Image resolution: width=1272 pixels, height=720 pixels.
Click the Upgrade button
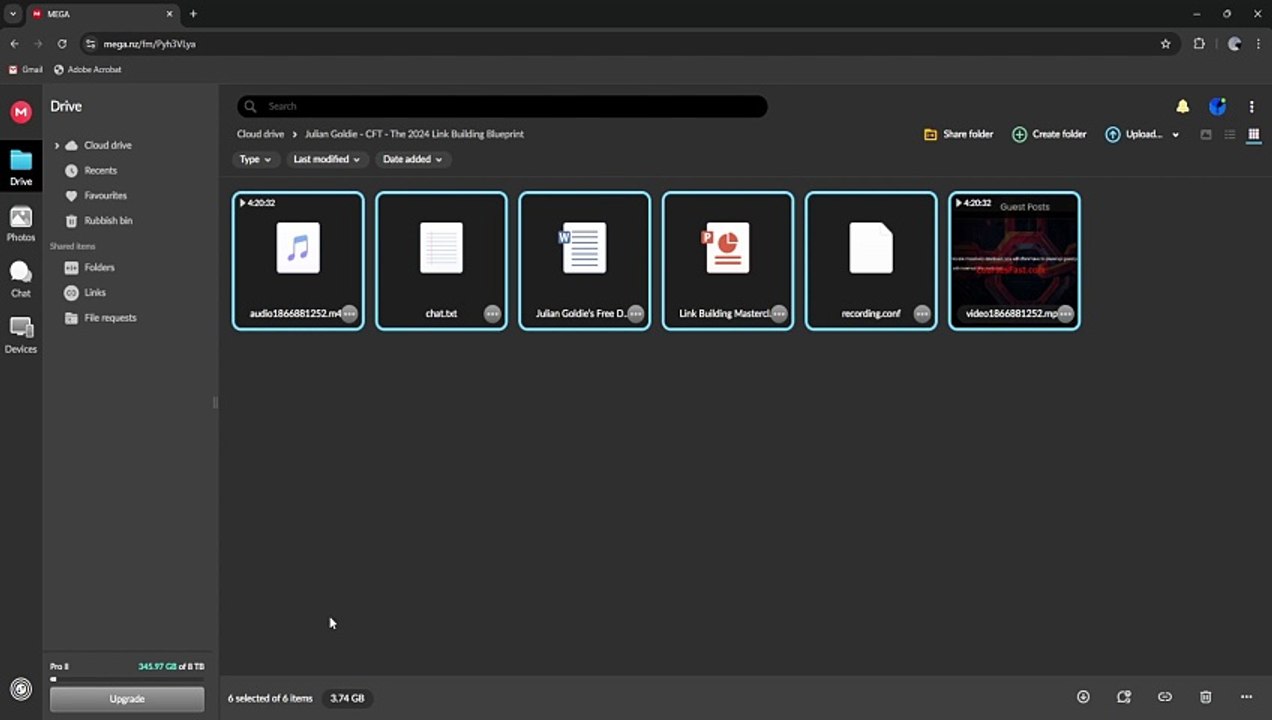click(x=127, y=699)
